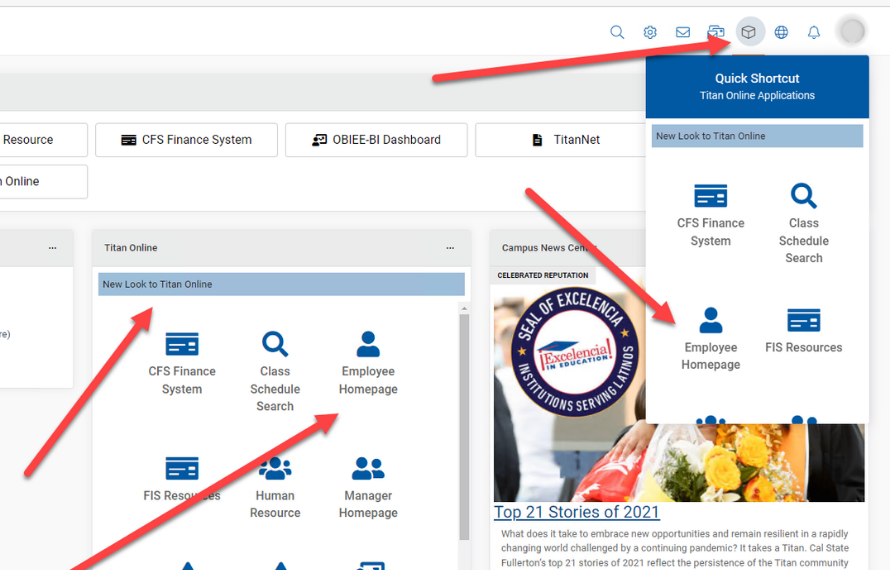Click the OBIEE-BI Dashboard button
The image size is (890, 570).
pos(376,140)
